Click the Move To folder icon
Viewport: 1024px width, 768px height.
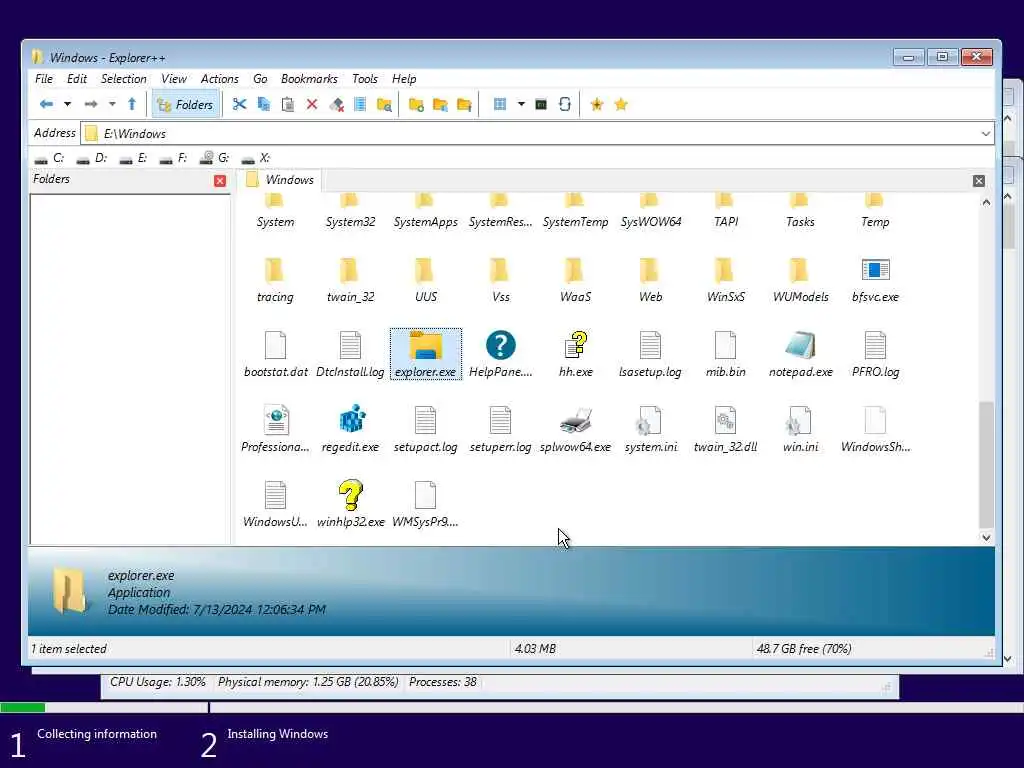pos(464,104)
